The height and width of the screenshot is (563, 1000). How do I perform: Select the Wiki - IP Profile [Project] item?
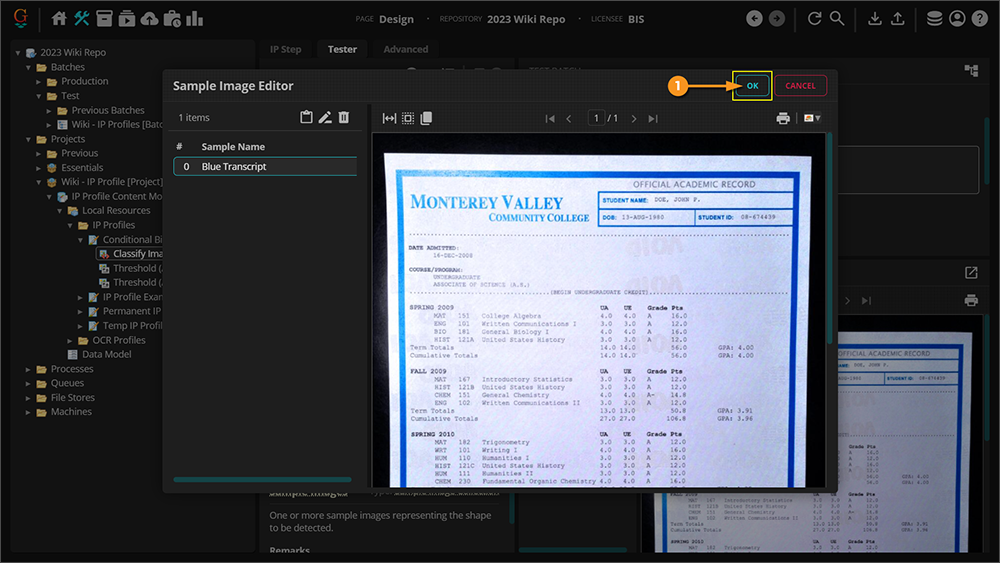tap(112, 182)
